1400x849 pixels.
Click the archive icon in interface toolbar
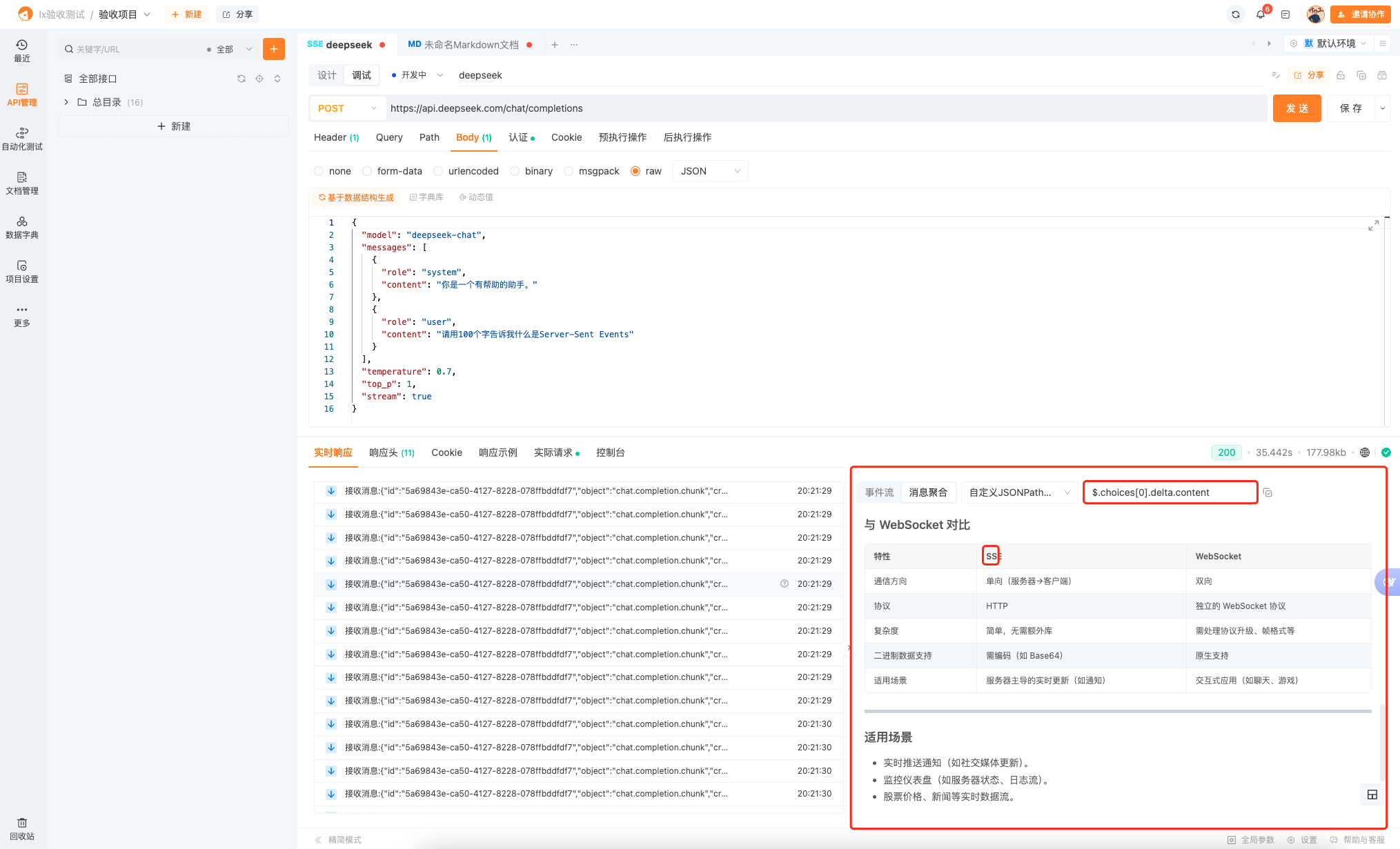point(1382,75)
